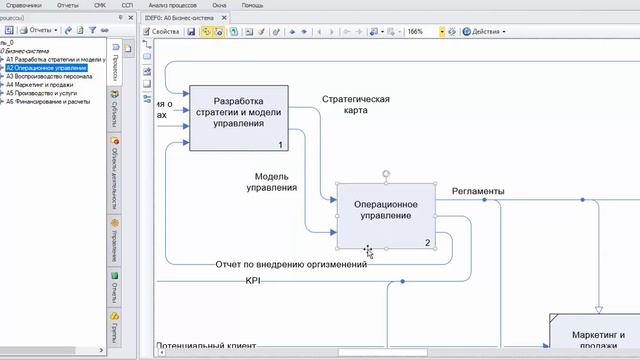This screenshot has height=360, width=640.
Task: Close the IDEF0: A0 Бизнес-система tab
Action: coord(224,18)
